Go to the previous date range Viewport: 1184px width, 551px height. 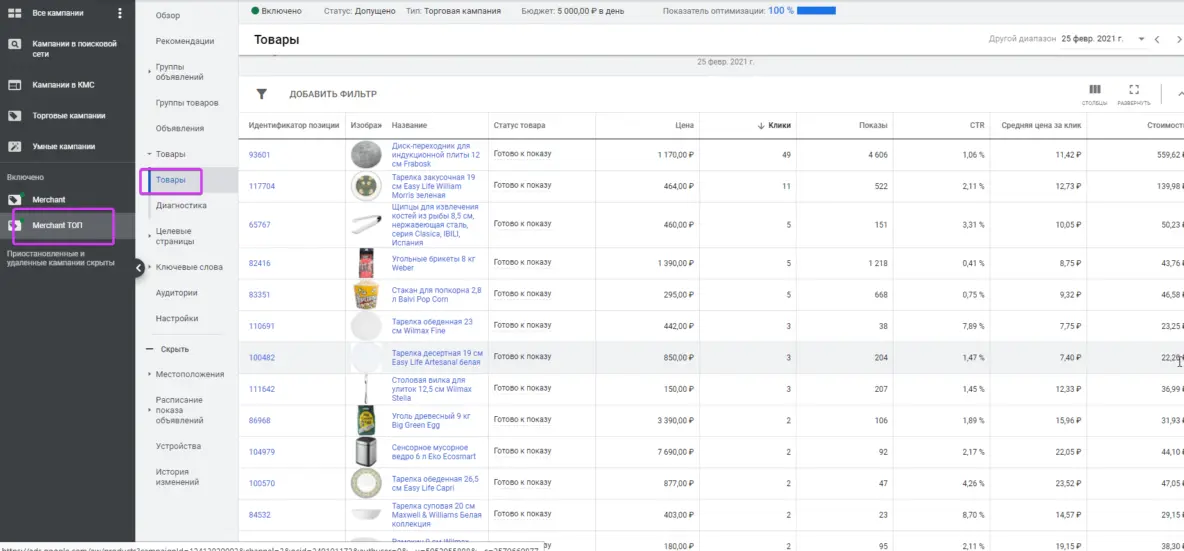tap(1157, 39)
